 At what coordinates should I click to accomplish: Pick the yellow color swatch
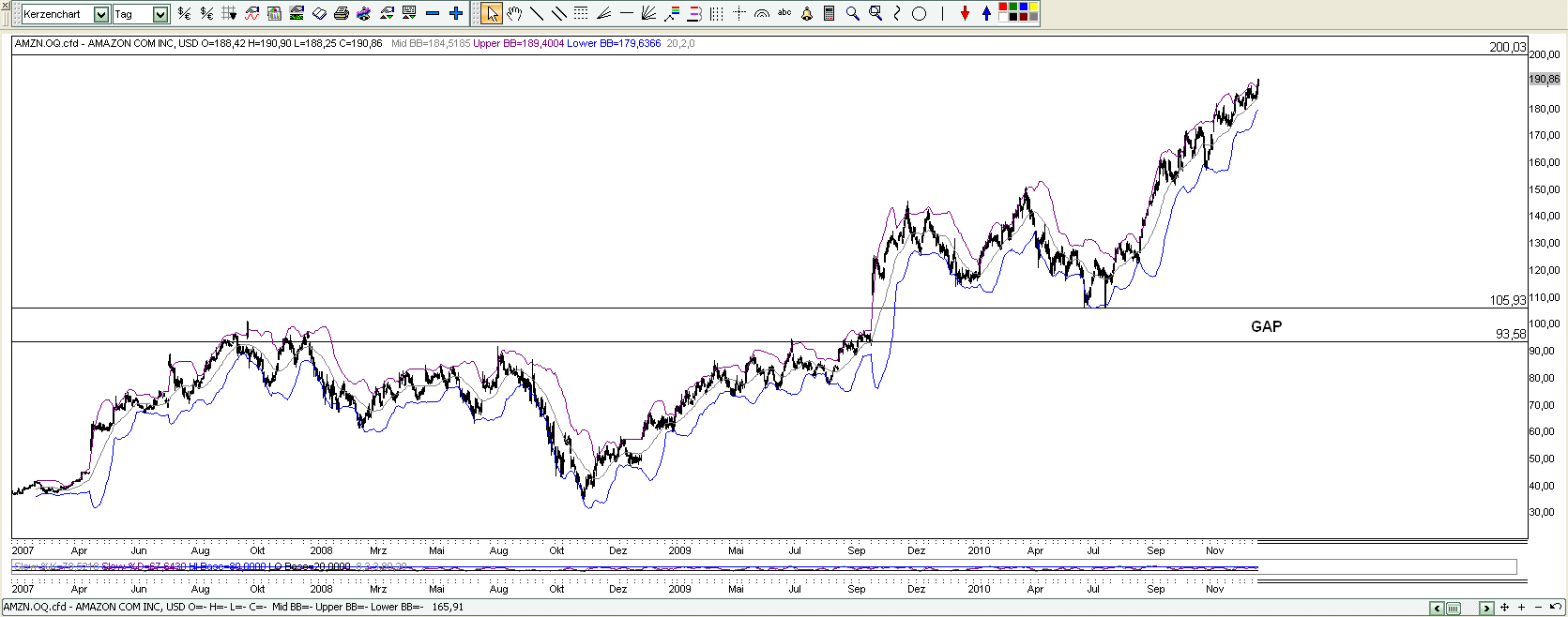[x=1034, y=7]
